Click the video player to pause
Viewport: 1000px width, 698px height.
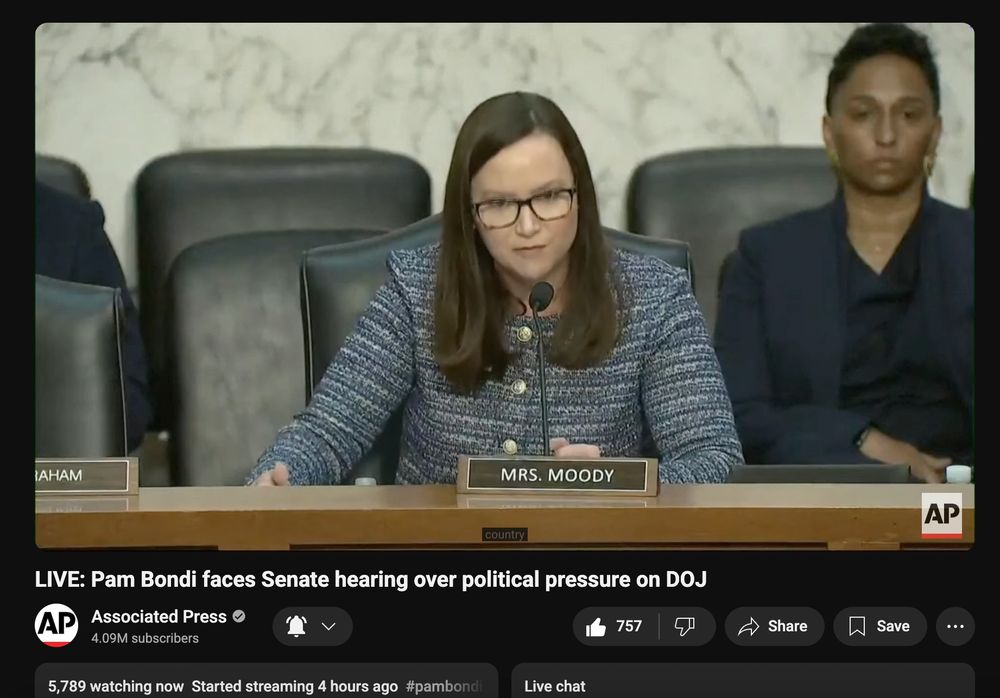(504, 286)
